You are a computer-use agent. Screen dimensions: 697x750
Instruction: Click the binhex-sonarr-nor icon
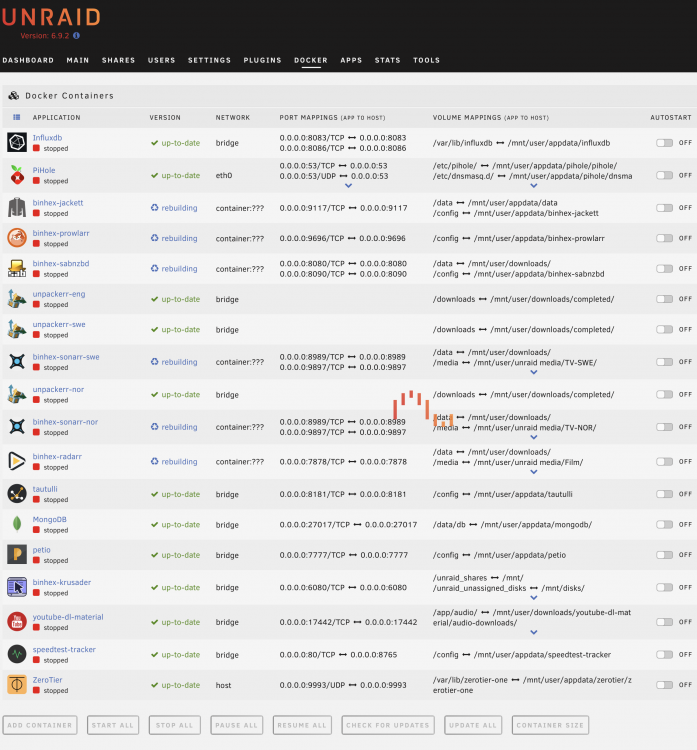coord(17,427)
